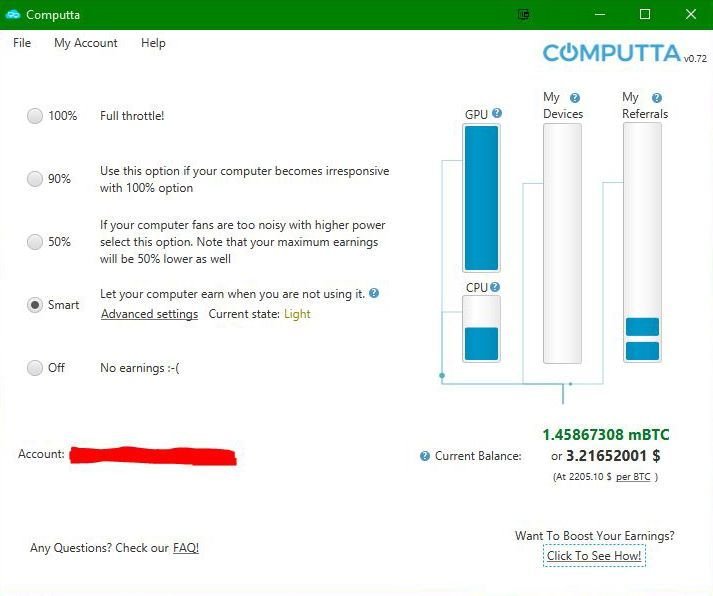Click the Current Balance help icon

(x=425, y=456)
